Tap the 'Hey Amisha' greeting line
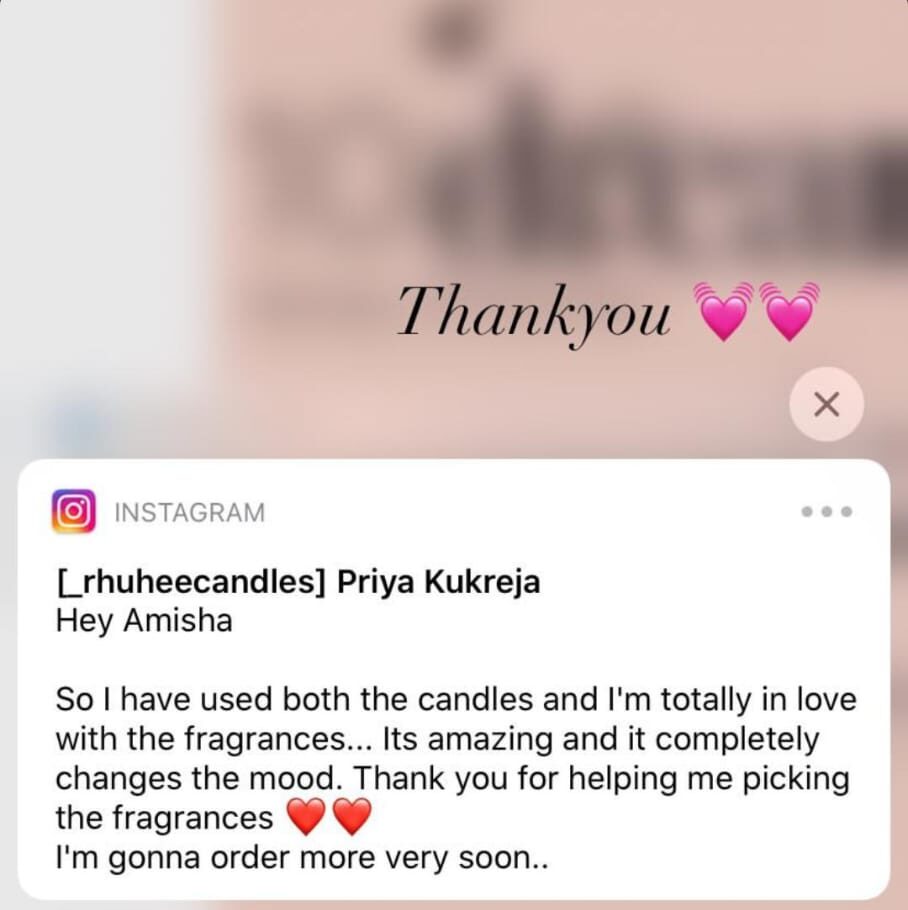This screenshot has height=910, width=908. point(144,620)
